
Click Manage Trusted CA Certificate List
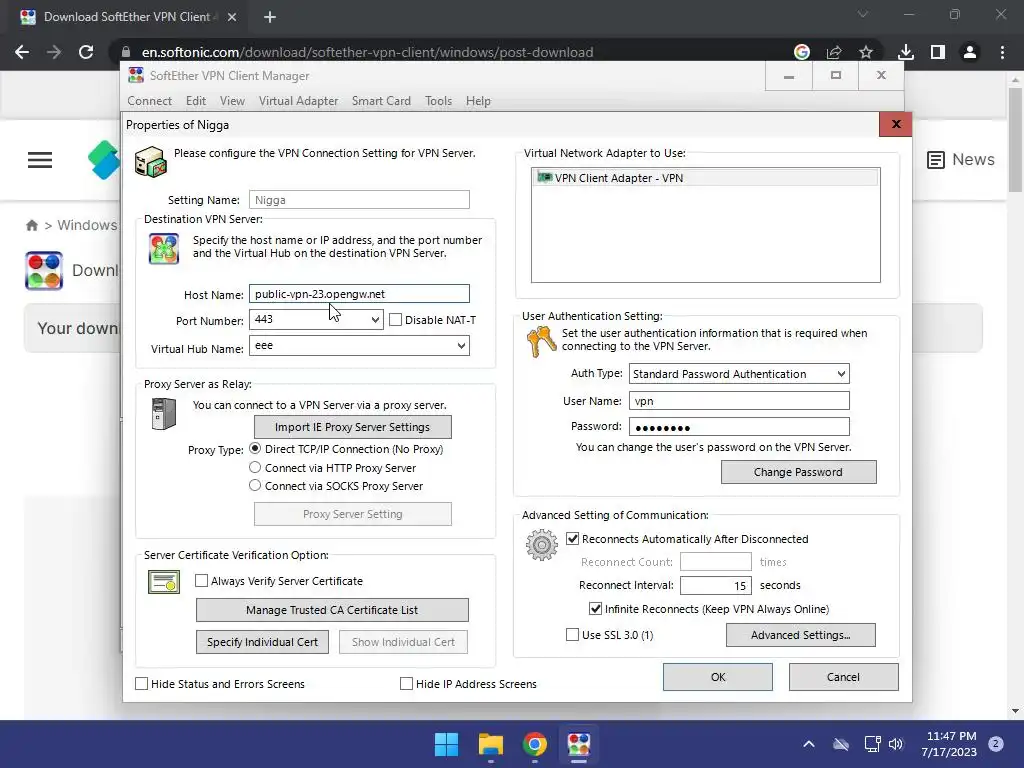pos(332,610)
